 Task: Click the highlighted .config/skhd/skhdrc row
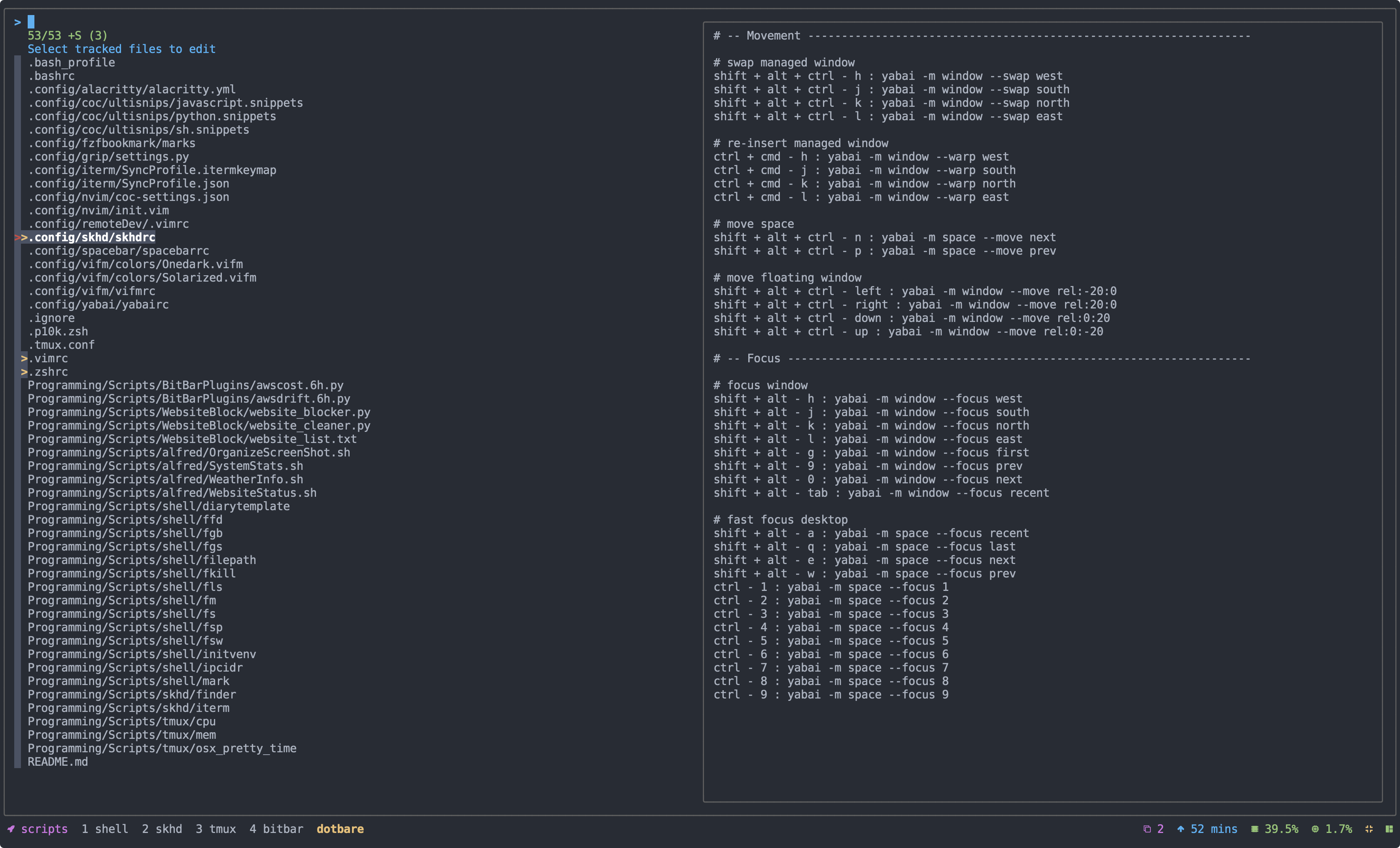91,237
